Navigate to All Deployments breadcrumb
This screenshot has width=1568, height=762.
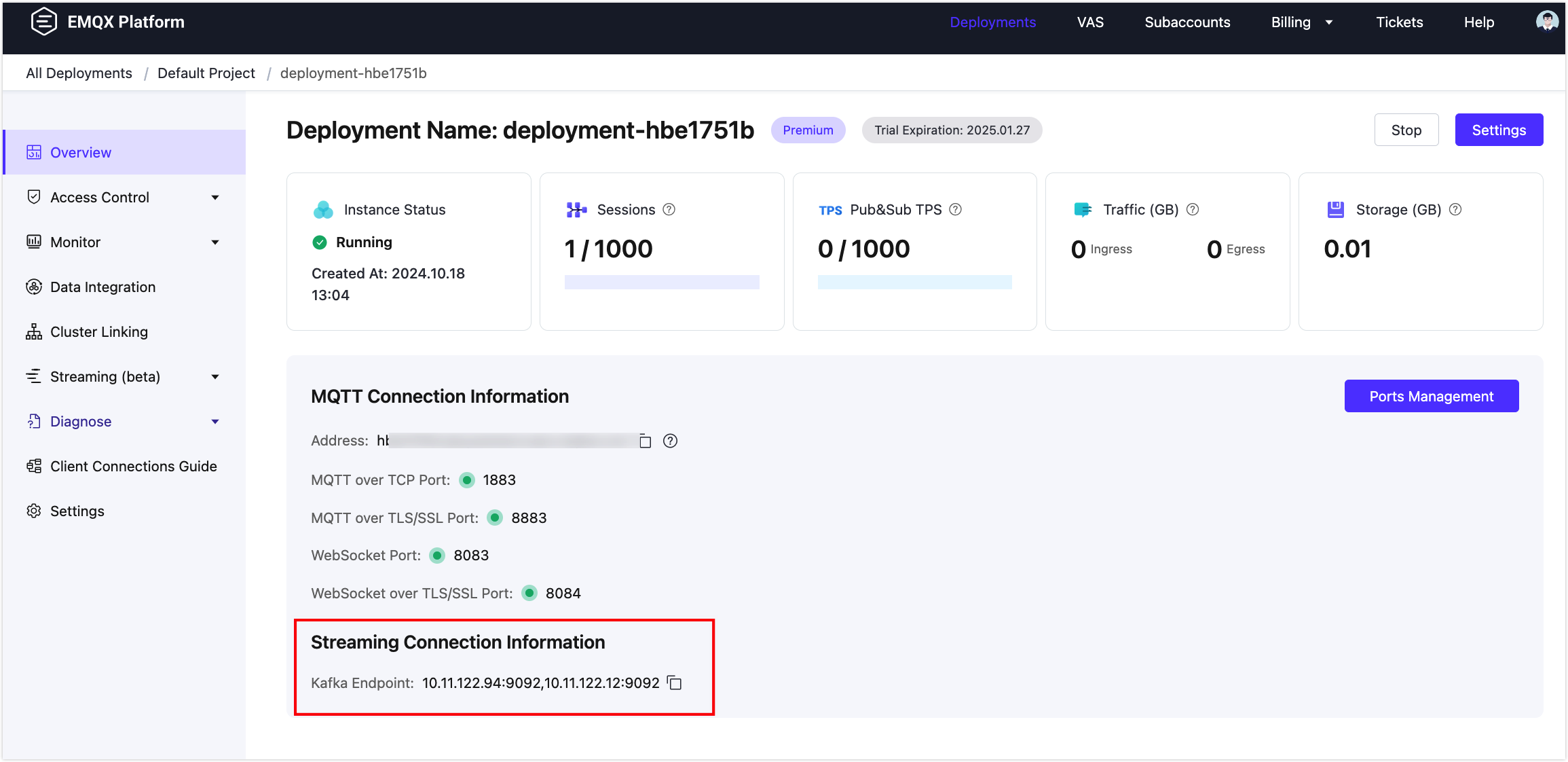point(79,73)
